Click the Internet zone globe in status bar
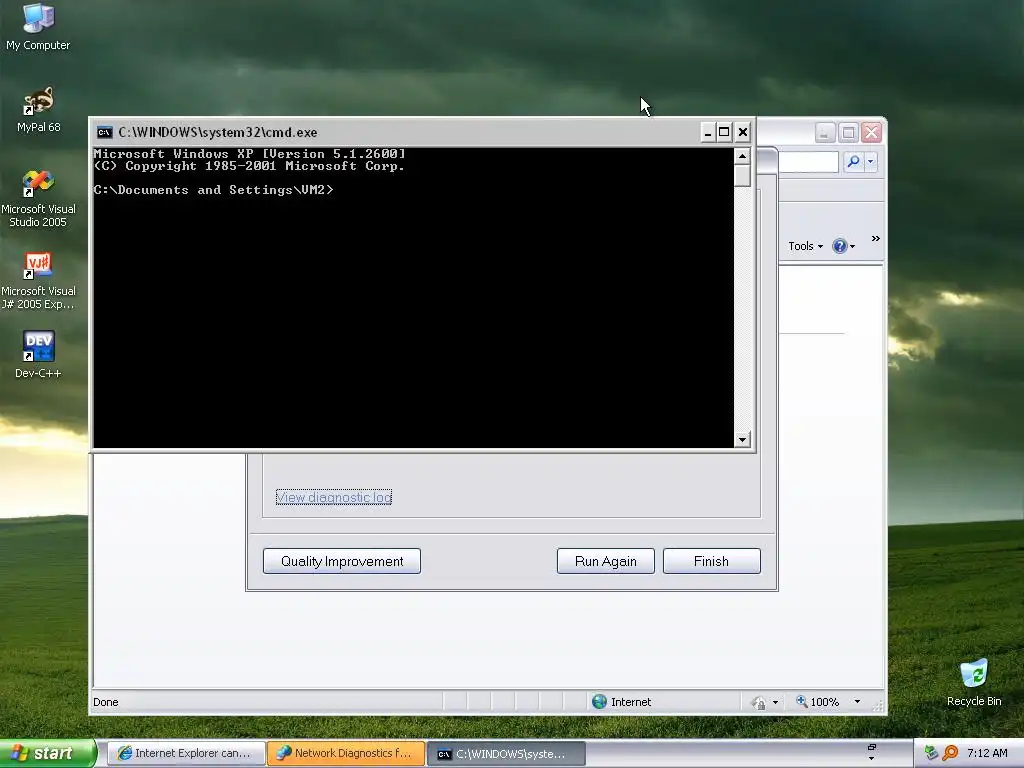1024x768 pixels. click(599, 701)
